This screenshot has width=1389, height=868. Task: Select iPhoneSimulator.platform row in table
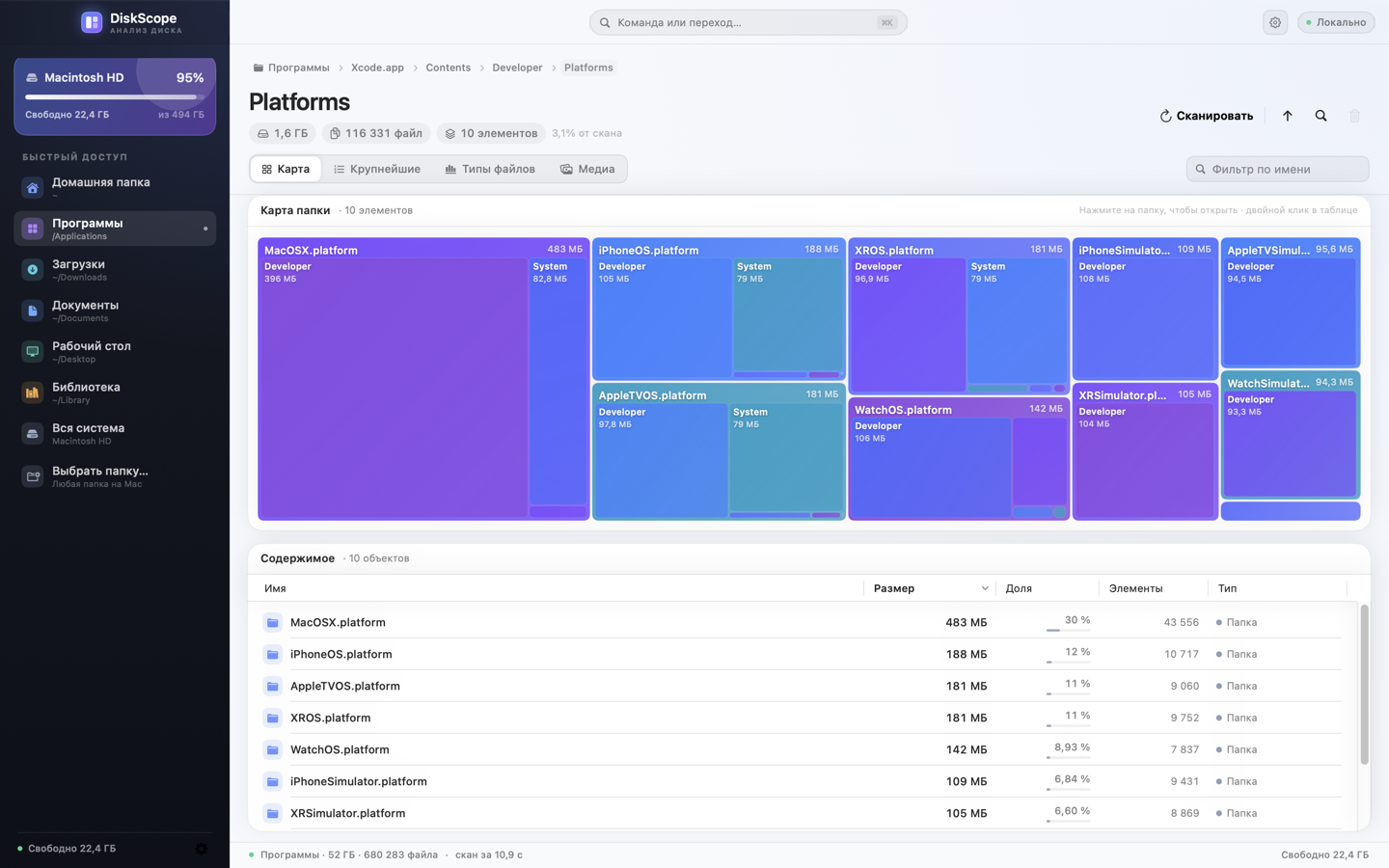click(801, 782)
